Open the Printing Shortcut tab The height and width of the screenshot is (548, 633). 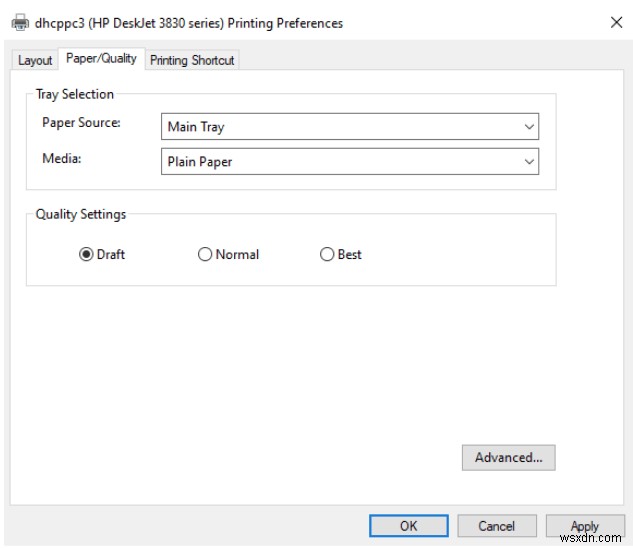click(192, 60)
